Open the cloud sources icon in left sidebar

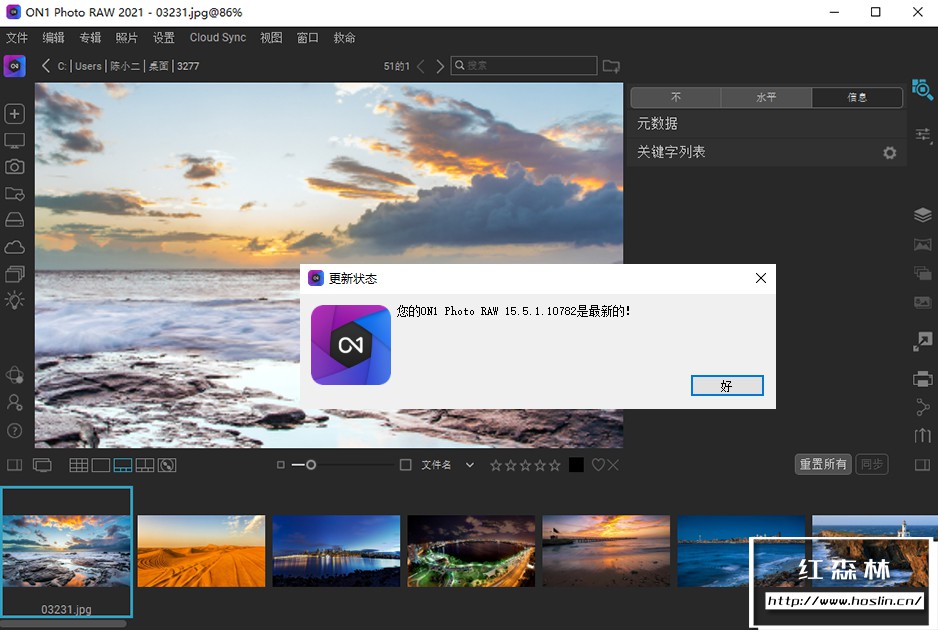pyautogui.click(x=14, y=246)
